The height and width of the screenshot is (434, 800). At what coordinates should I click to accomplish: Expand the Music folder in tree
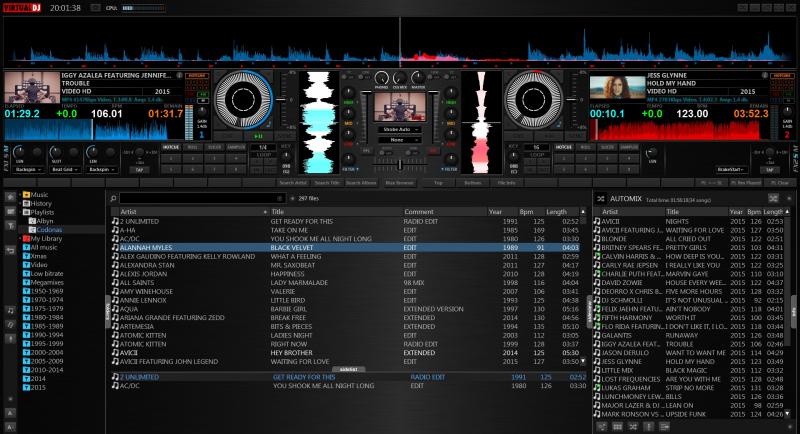(x=21, y=195)
